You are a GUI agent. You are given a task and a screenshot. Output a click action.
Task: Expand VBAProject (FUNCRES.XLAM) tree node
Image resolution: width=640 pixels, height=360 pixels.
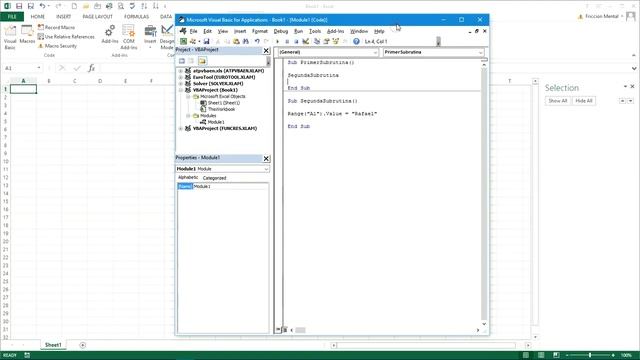(181, 129)
